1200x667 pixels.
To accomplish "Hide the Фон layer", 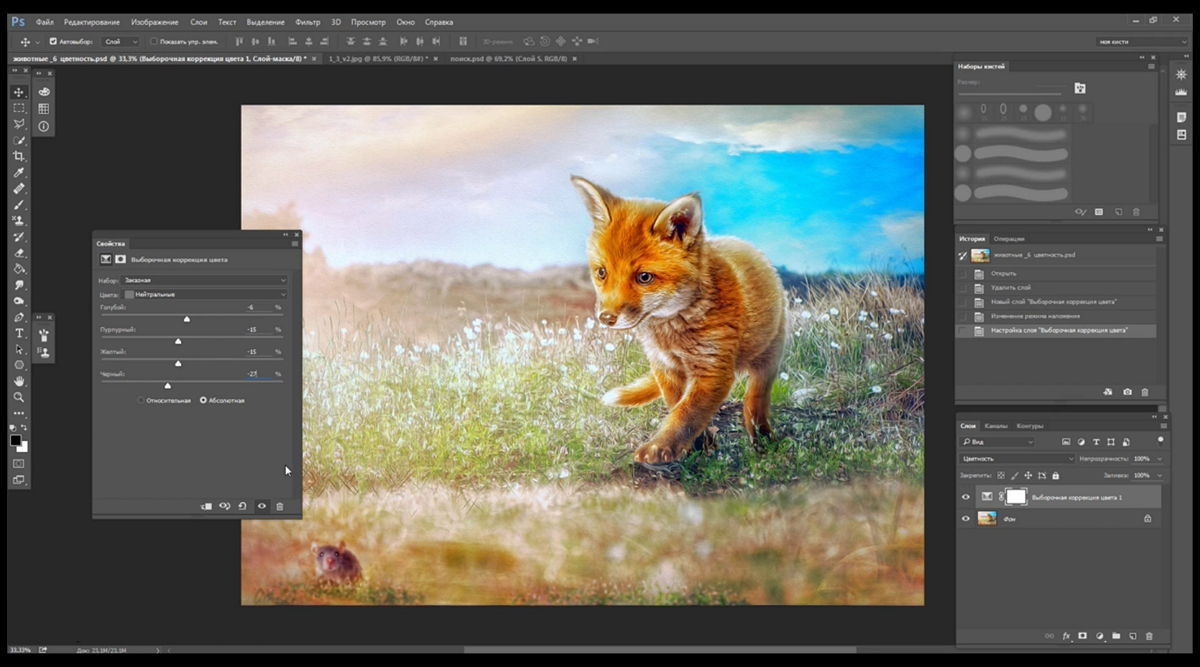I will pos(966,519).
